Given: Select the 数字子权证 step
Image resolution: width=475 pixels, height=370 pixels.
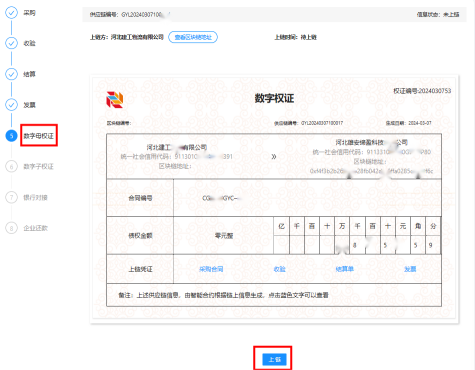Looking at the screenshot, I should tap(38, 166).
